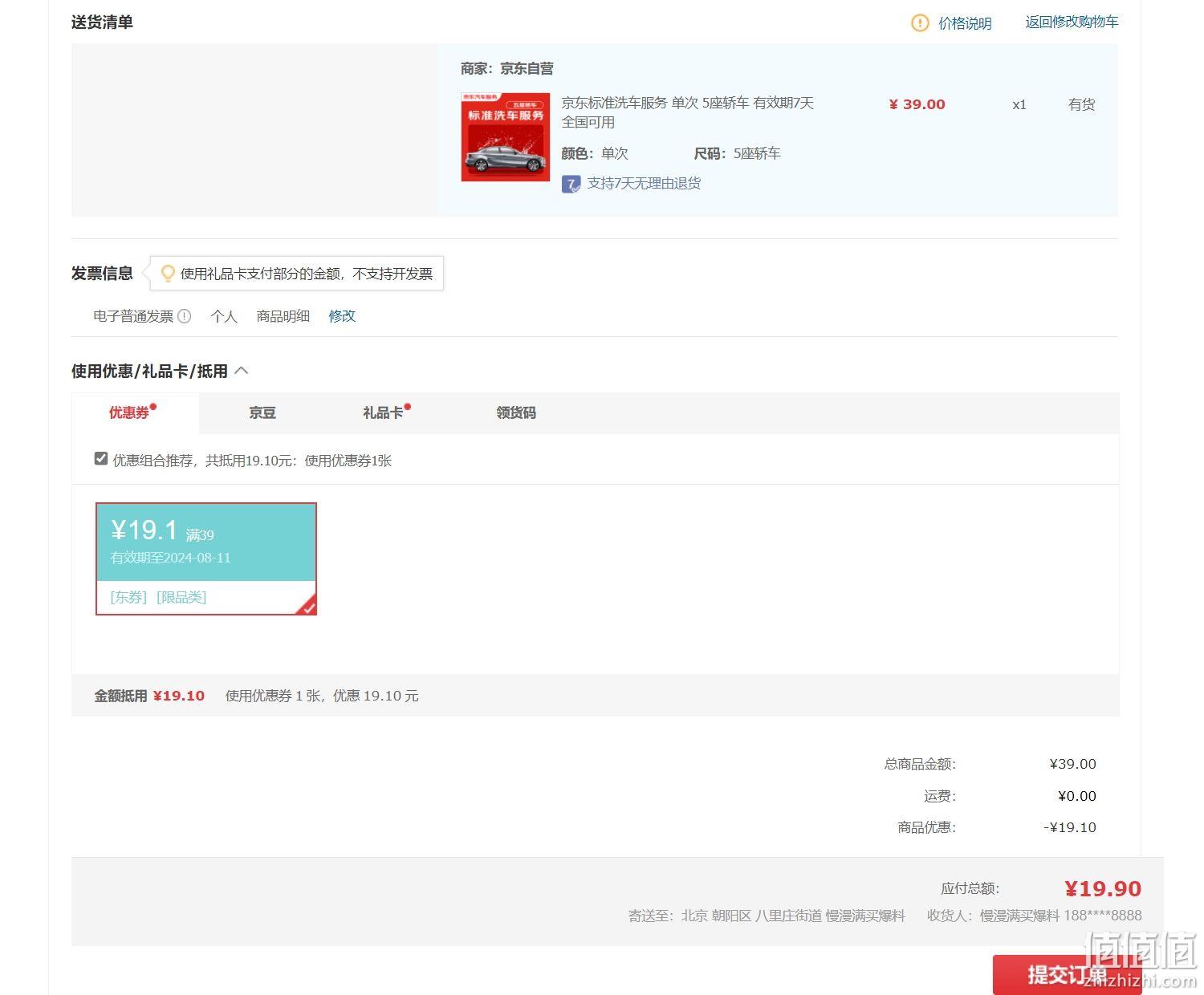
Task: Go back via 返回修改购物车 link
Action: (x=1072, y=22)
